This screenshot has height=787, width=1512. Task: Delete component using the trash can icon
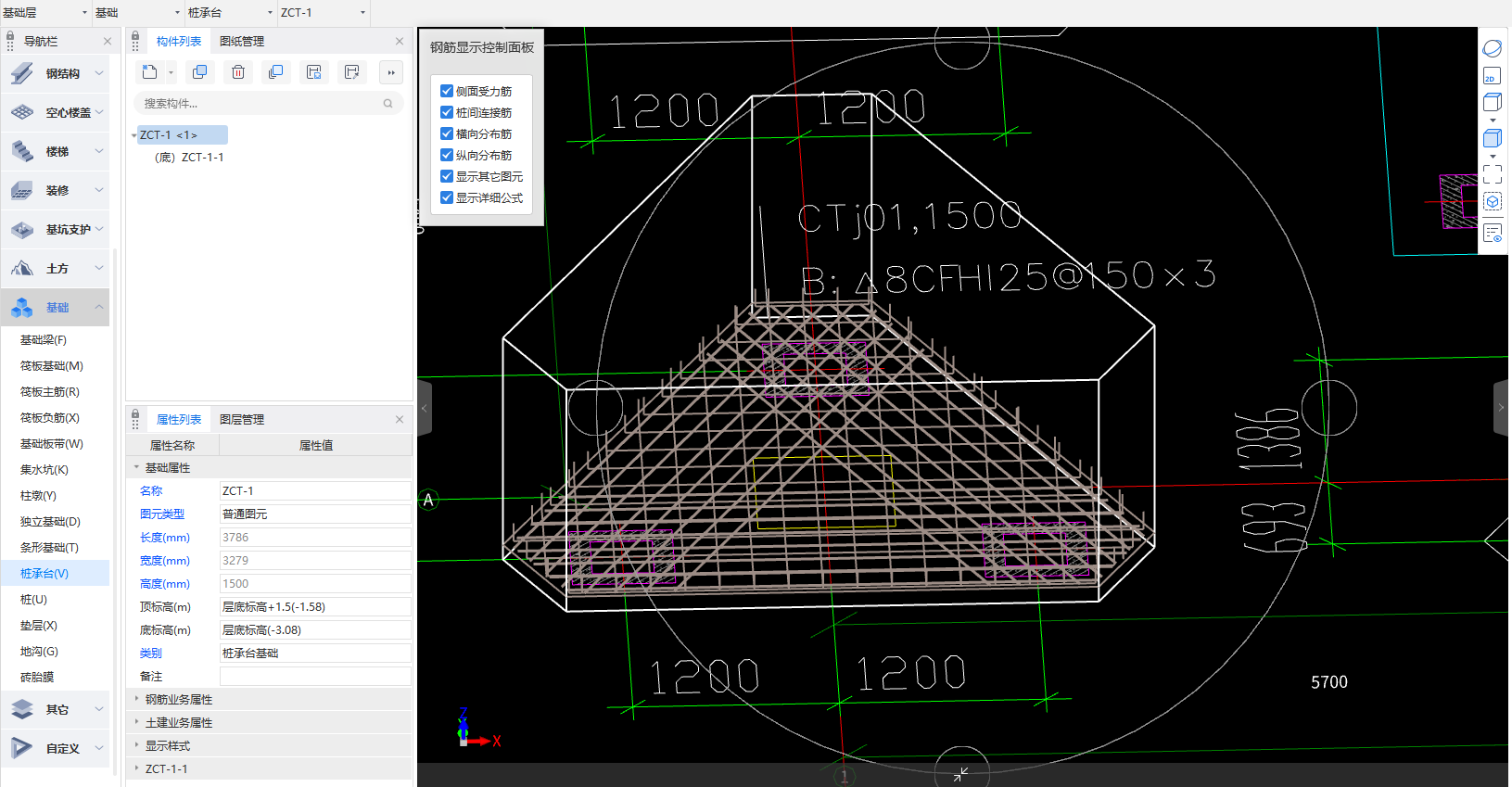pos(238,72)
